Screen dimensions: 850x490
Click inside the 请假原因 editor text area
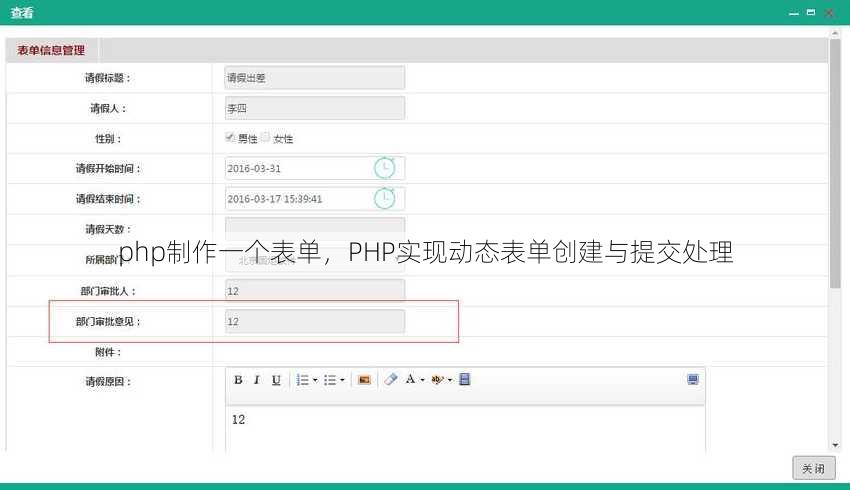pyautogui.click(x=465, y=428)
